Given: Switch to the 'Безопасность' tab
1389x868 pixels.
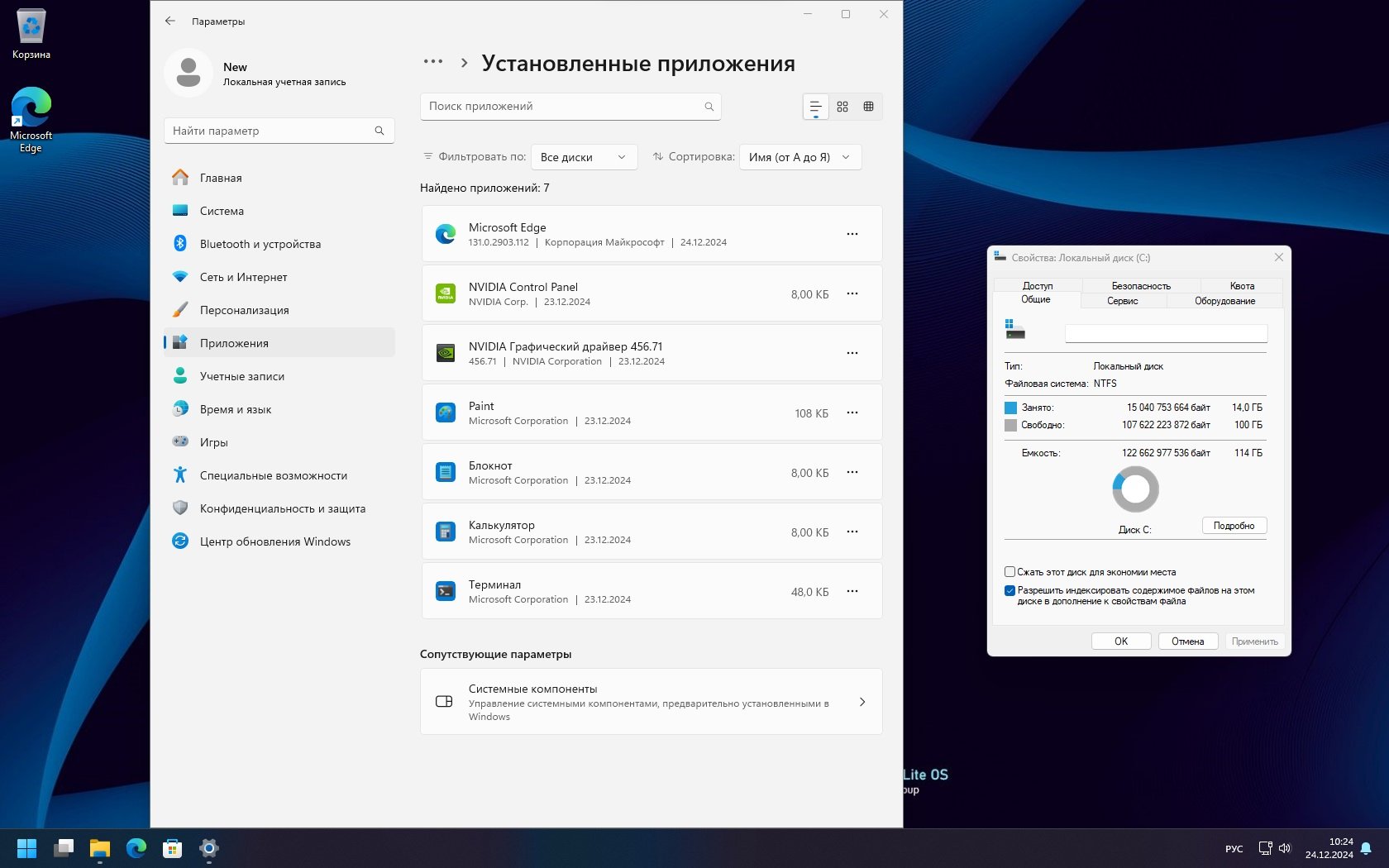Looking at the screenshot, I should click(x=1141, y=286).
